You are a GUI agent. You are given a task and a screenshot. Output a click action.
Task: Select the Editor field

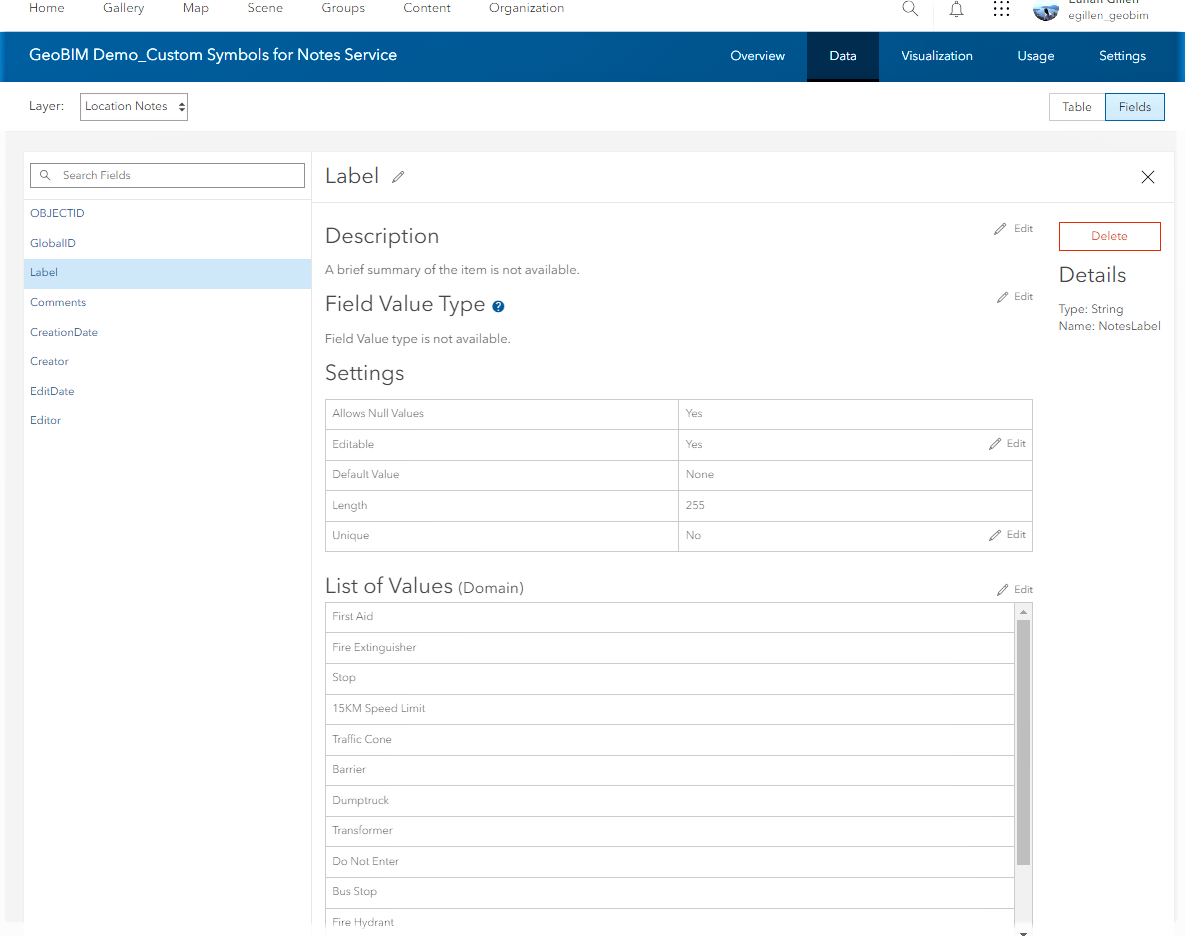click(45, 420)
